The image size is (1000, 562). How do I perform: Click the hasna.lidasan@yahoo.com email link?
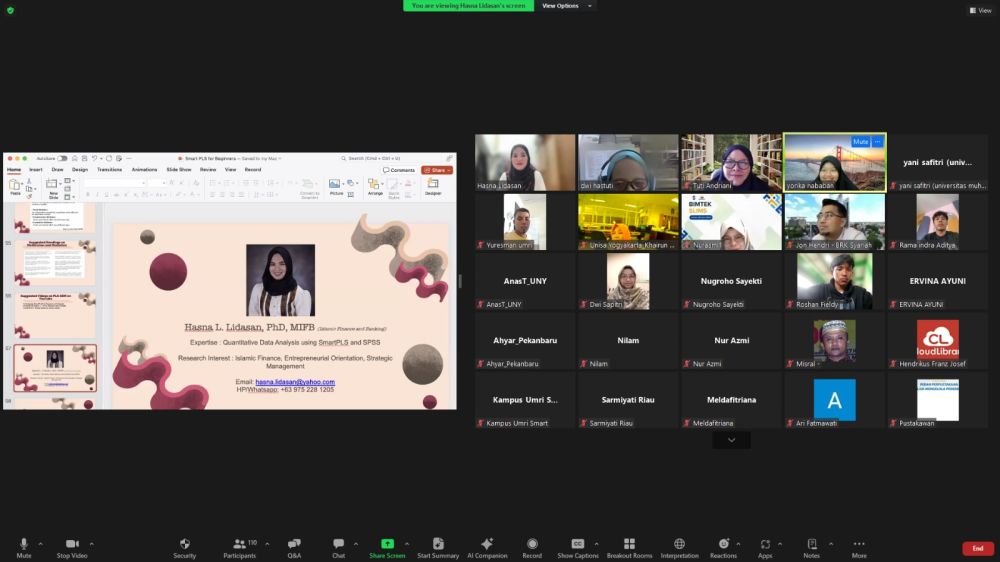pyautogui.click(x=294, y=382)
